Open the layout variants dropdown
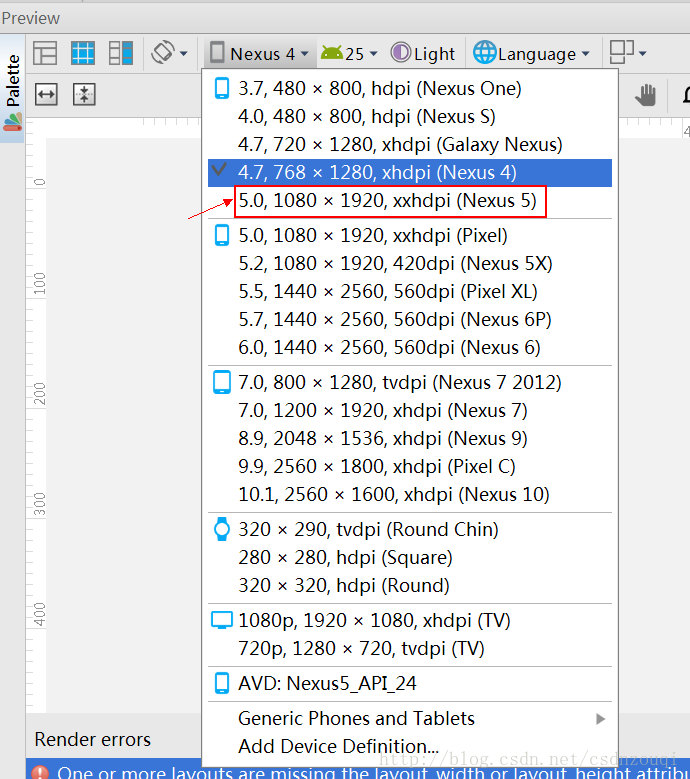This screenshot has height=779, width=690. [628, 53]
